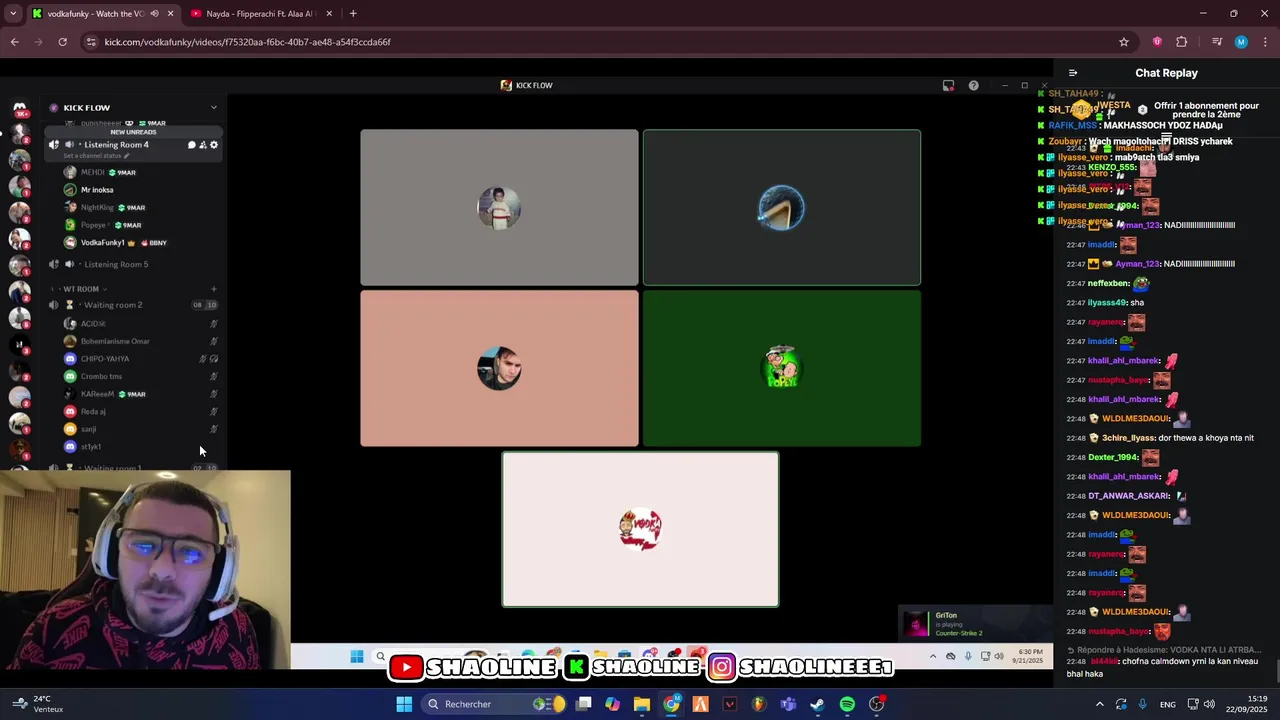The height and width of the screenshot is (720, 1280).
Task: Add a channel to WT ROOM
Action: (213, 289)
